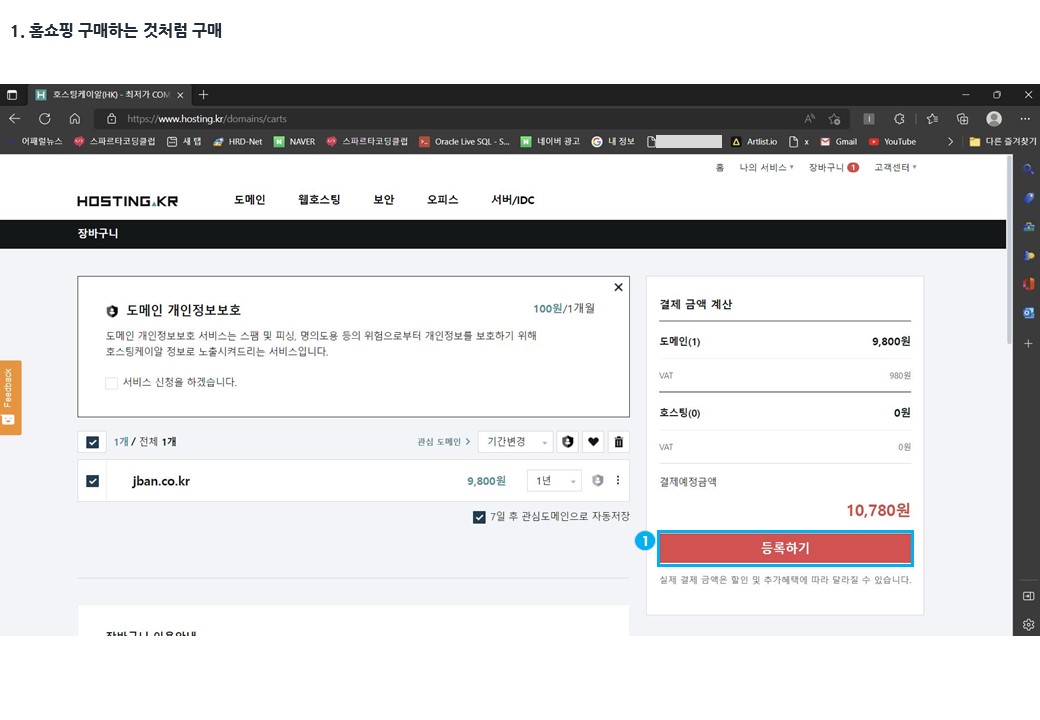
Task: Open Oracle Live SQL bookmark
Action: (464, 141)
